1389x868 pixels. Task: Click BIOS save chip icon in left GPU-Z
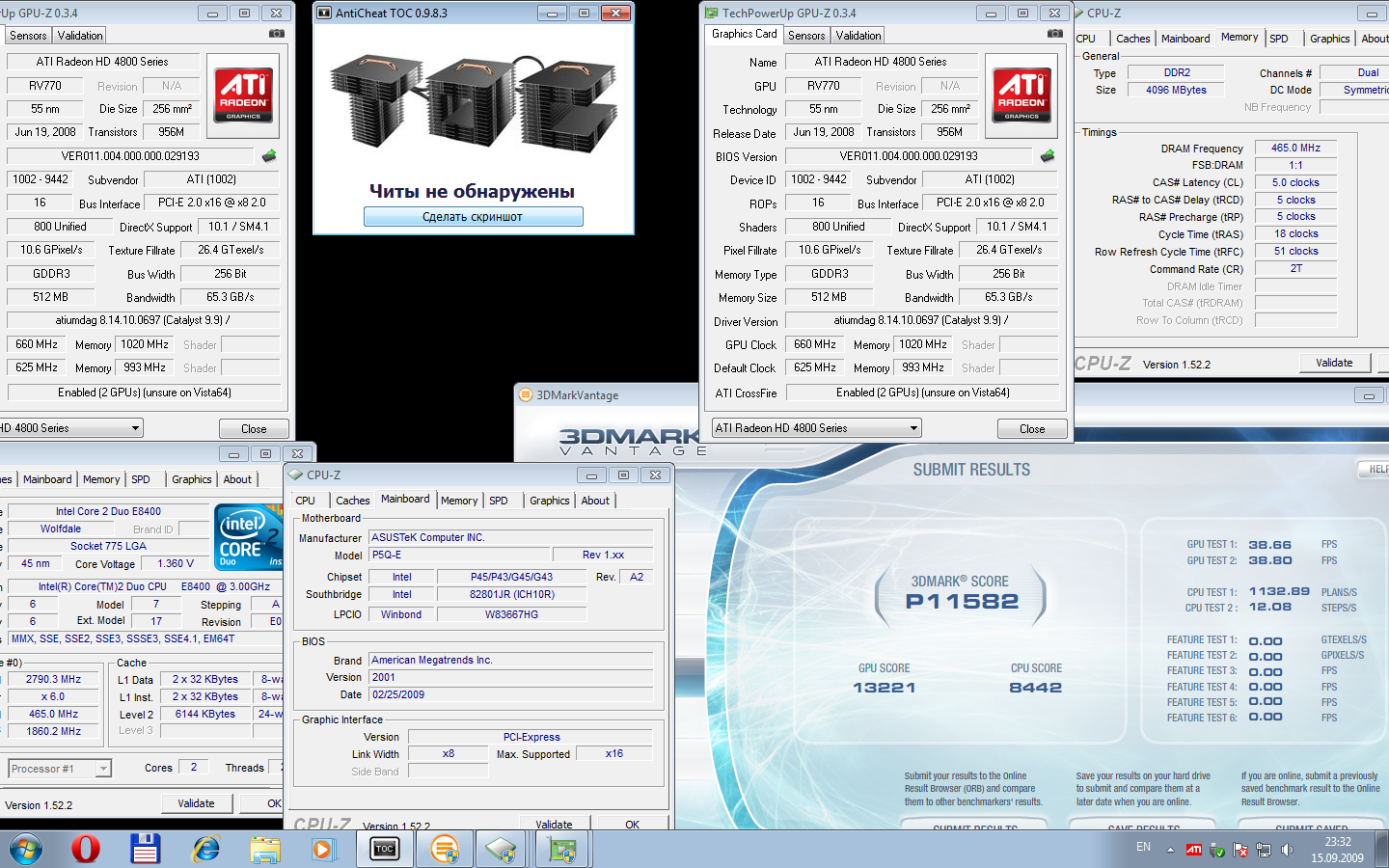coord(269,155)
